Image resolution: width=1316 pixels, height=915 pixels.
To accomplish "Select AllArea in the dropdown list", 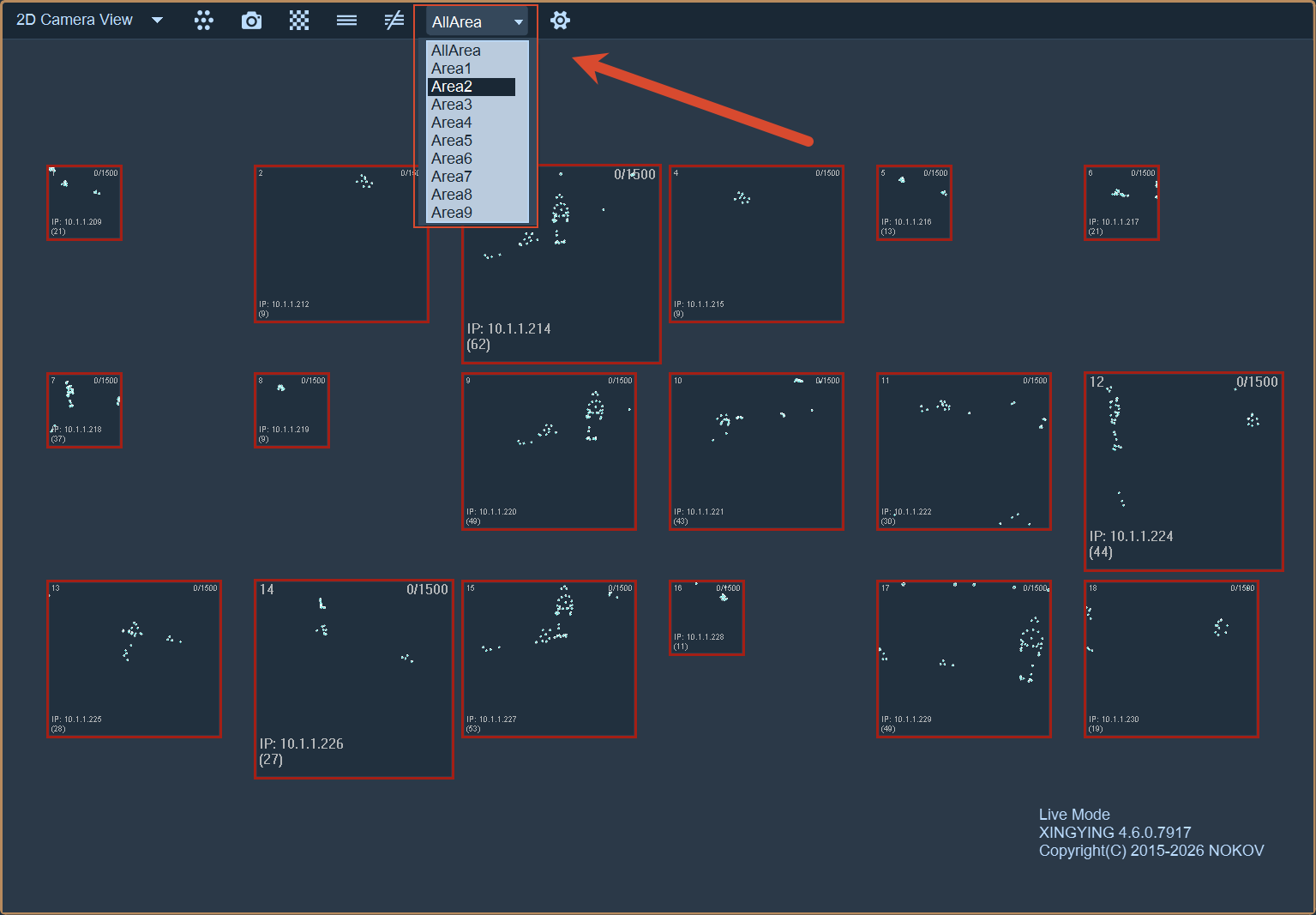I will [472, 51].
